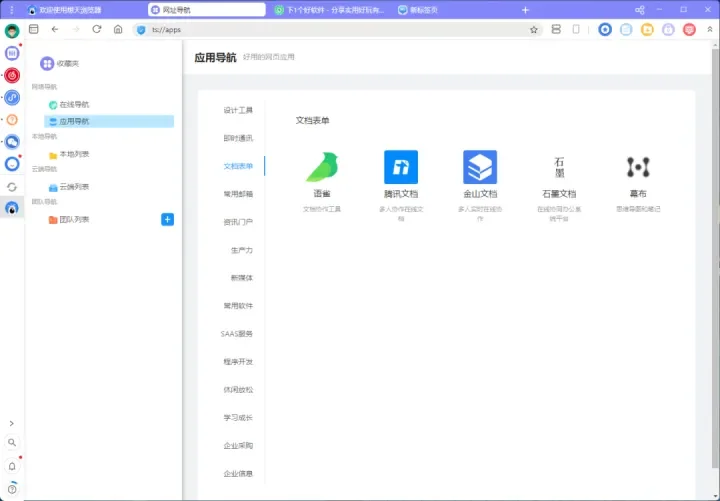Open the notifications bell icon

pos(12,466)
